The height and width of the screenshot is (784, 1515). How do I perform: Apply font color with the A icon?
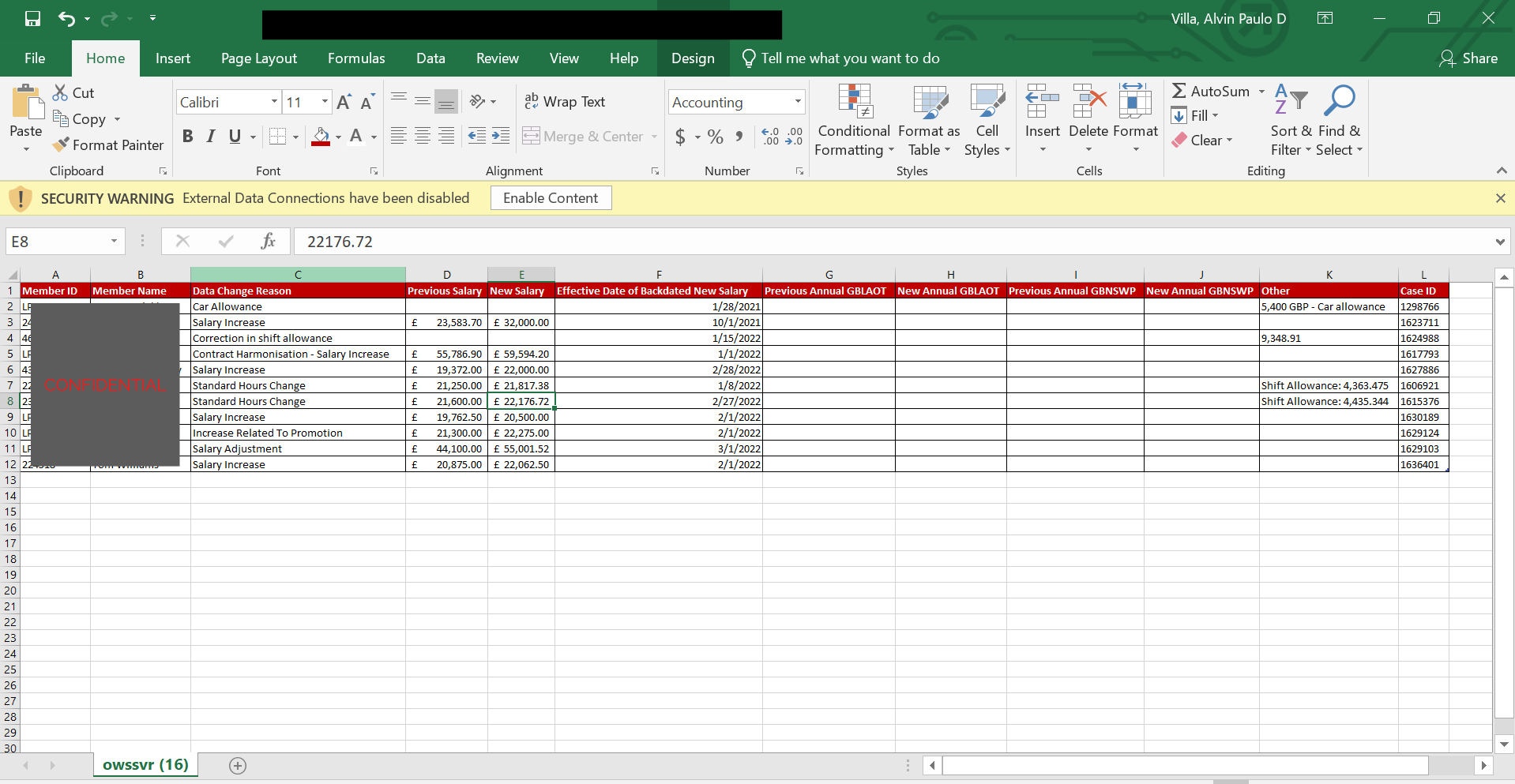[356, 136]
